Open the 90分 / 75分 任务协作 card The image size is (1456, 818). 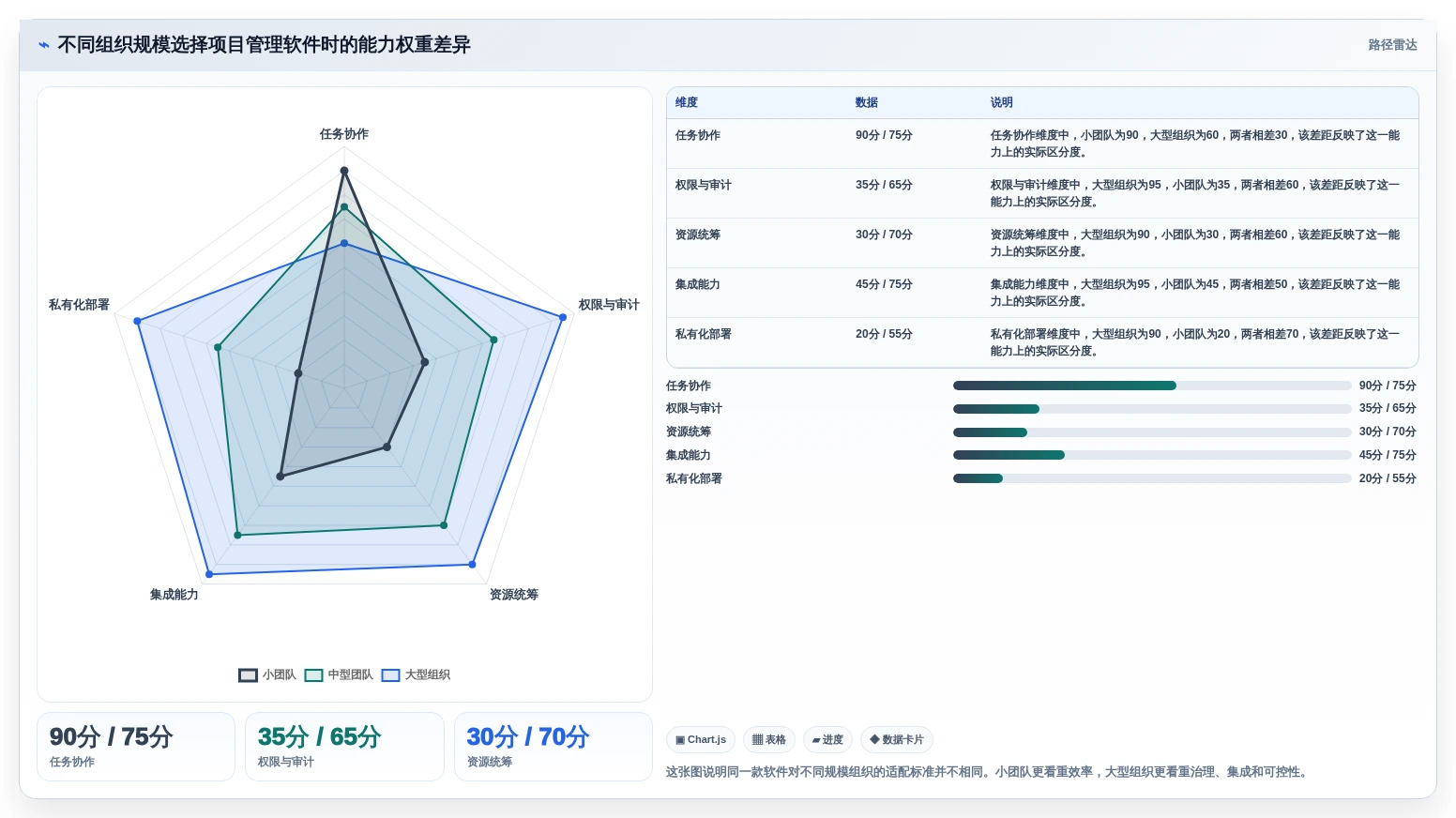(x=136, y=747)
